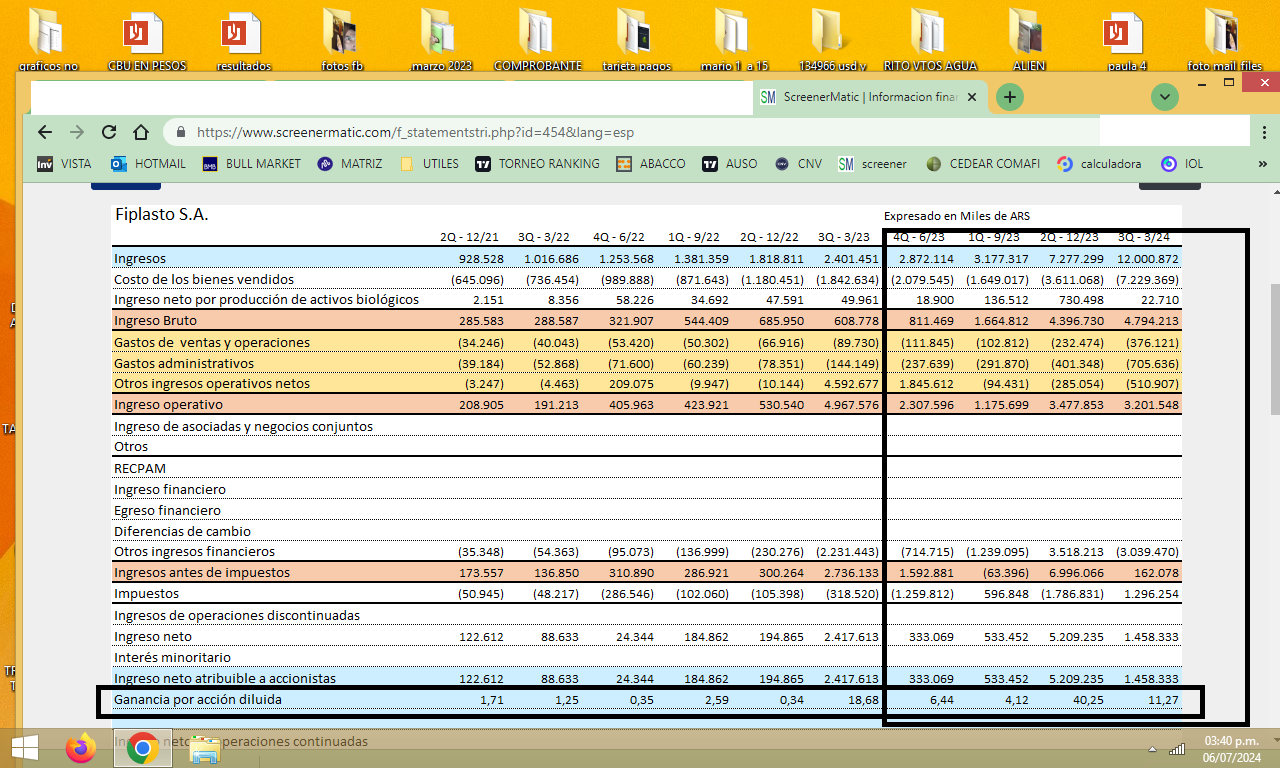Open the network signal tray icon
1280x768 pixels.
[1176, 748]
